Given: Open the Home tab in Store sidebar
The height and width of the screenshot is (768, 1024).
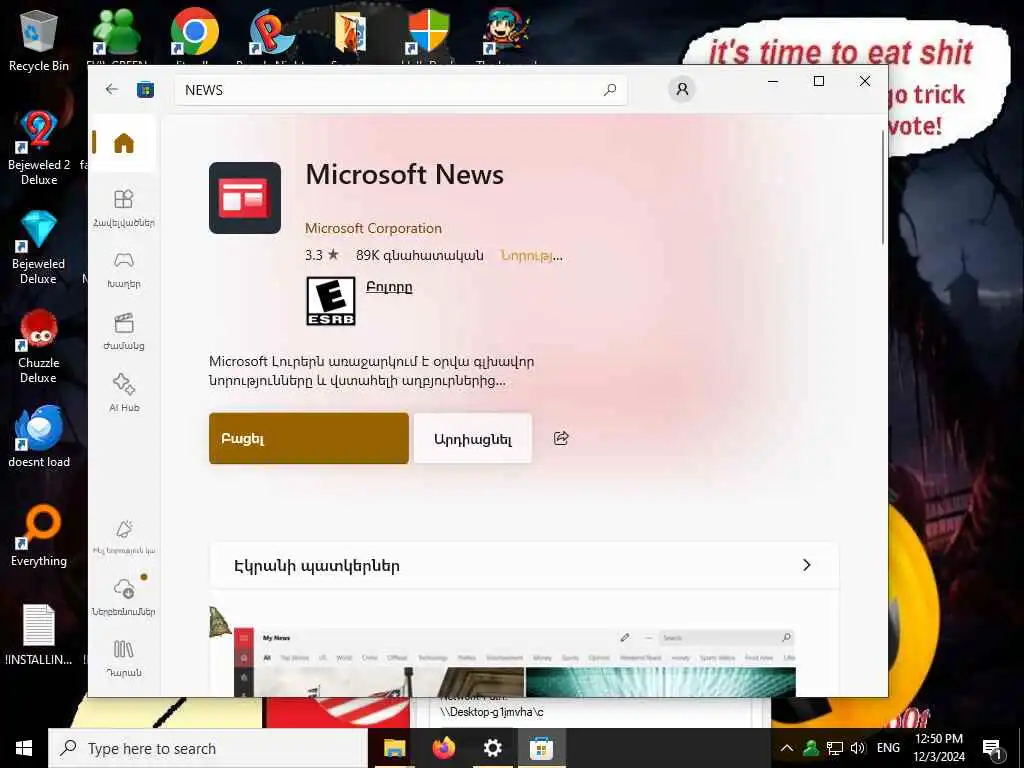Looking at the screenshot, I should tap(123, 143).
